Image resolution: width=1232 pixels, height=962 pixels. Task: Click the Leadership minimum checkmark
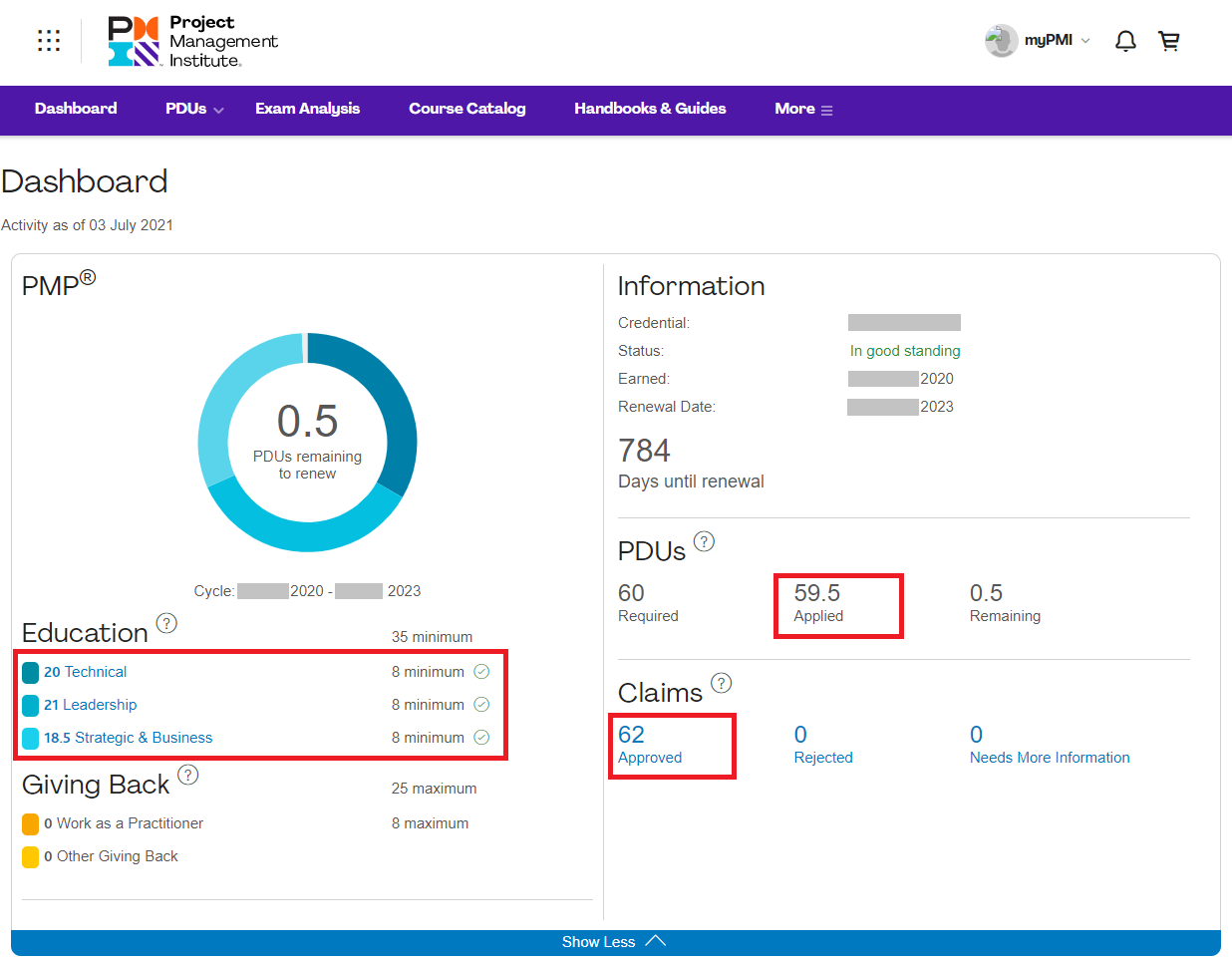(x=481, y=705)
